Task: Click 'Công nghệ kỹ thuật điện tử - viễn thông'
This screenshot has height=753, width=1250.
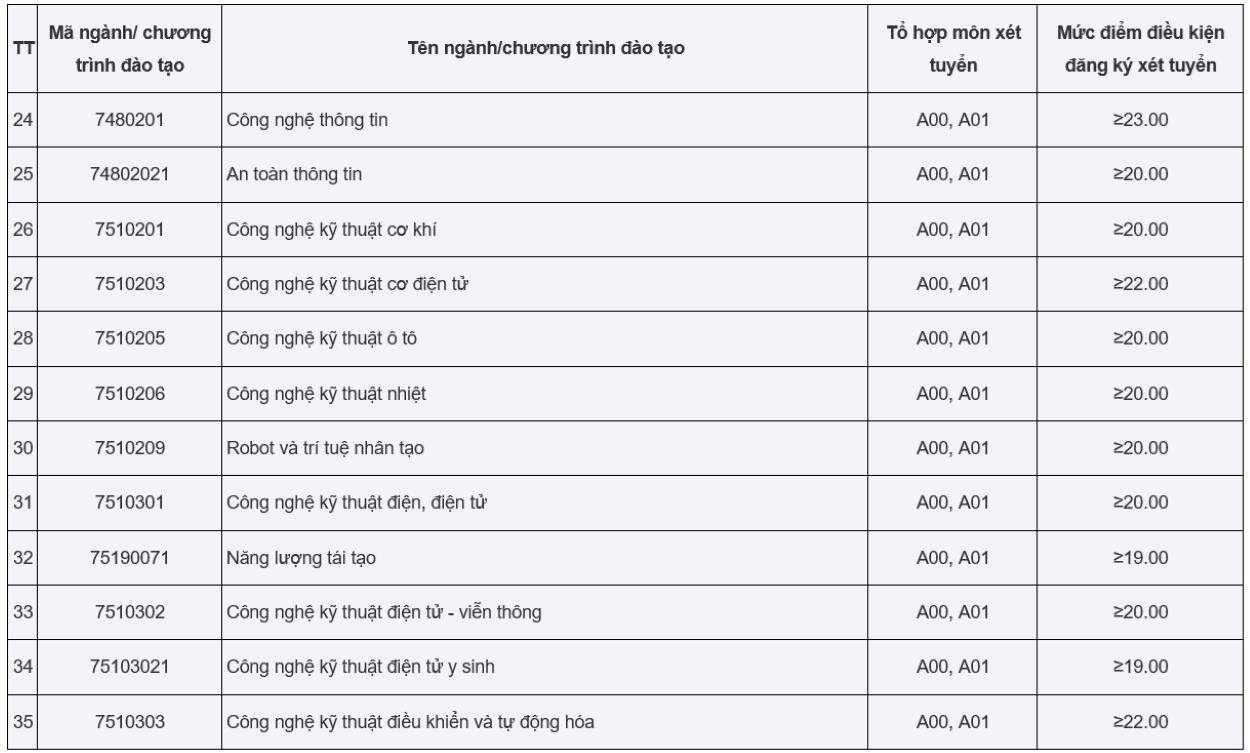Action: [x=385, y=612]
